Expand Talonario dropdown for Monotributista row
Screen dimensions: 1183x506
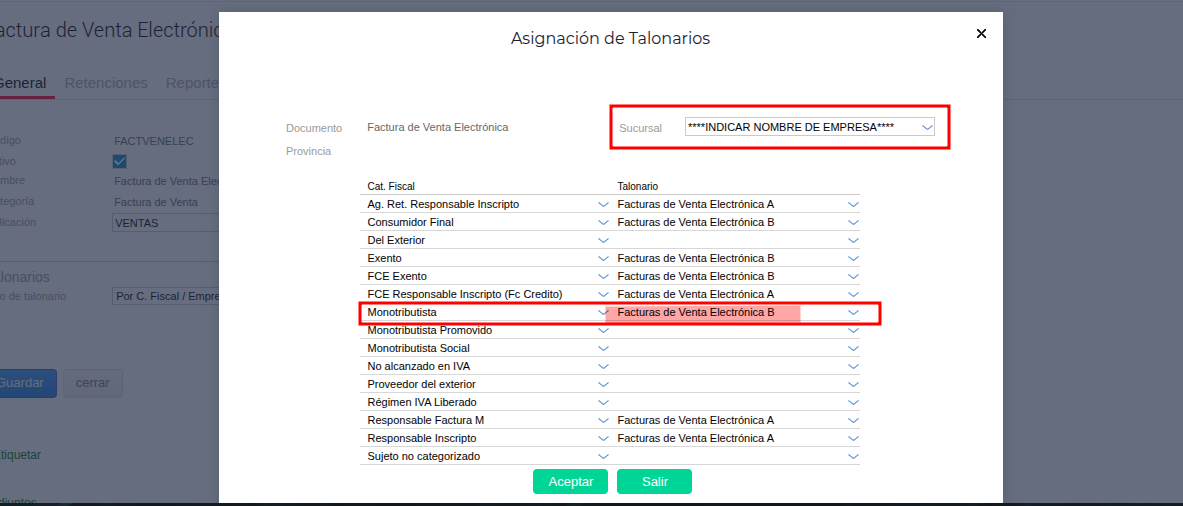(x=853, y=312)
